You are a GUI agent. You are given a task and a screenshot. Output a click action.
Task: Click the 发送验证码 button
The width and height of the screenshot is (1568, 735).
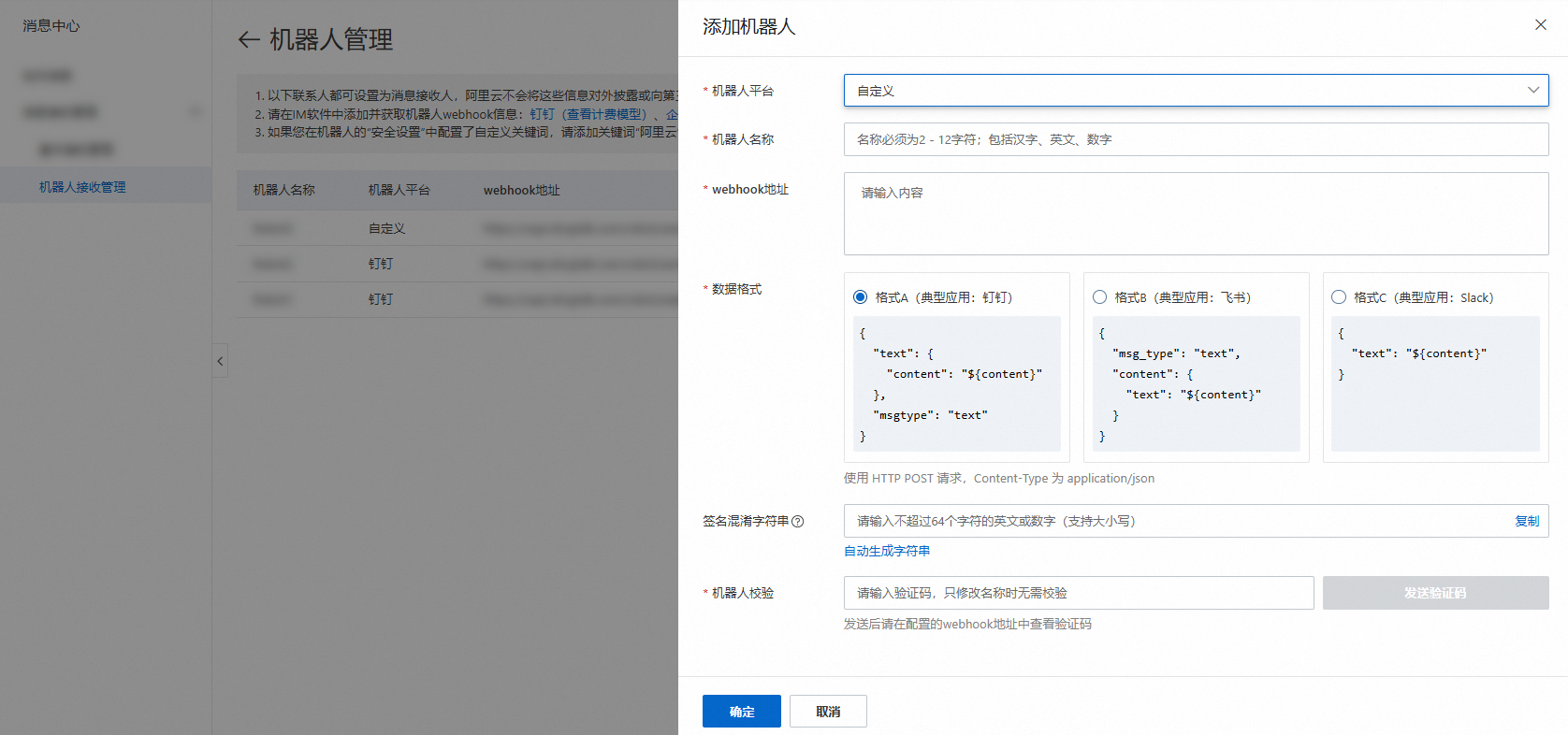coord(1435,593)
